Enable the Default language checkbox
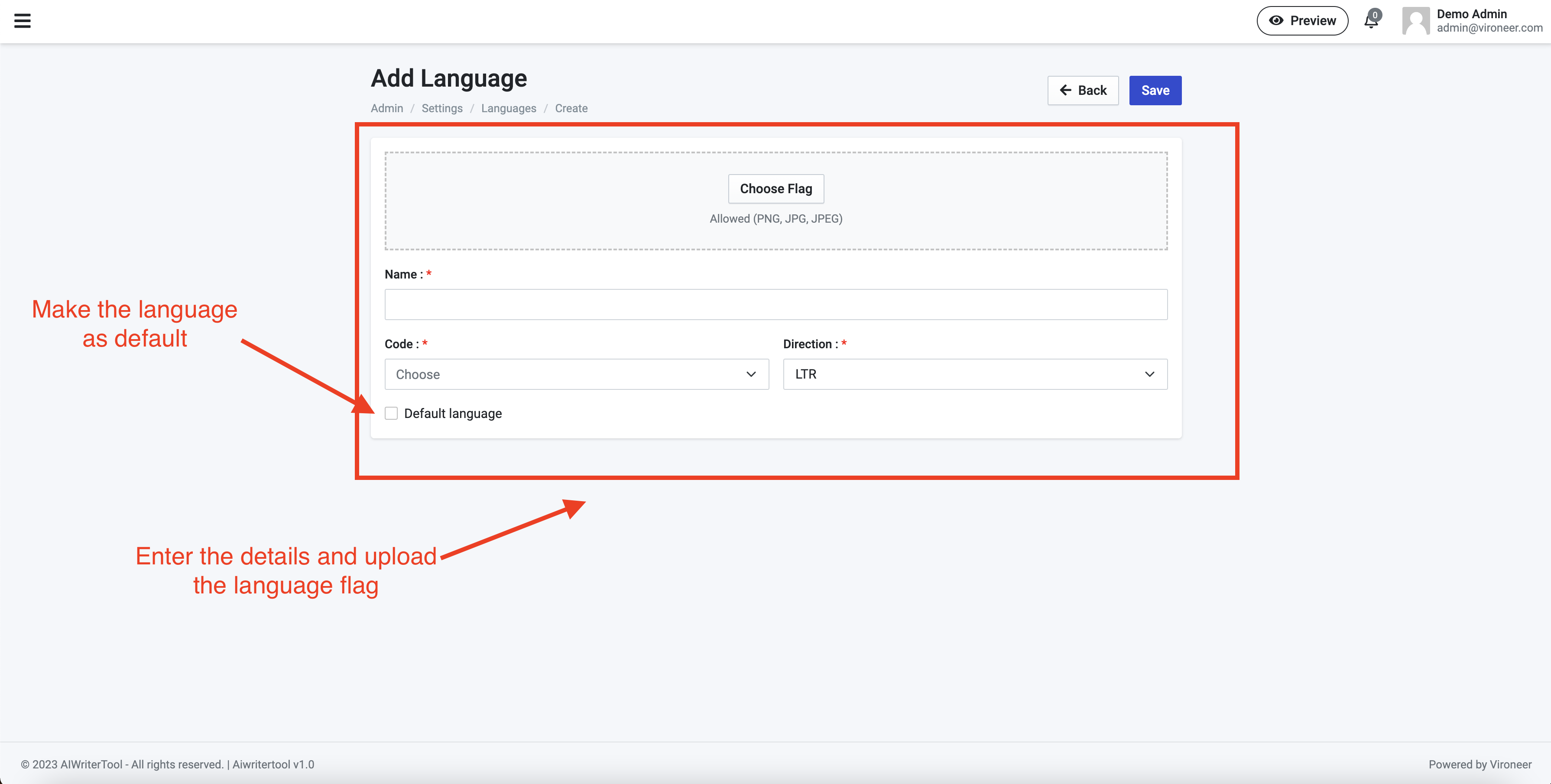Viewport: 1551px width, 784px height. coord(391,414)
